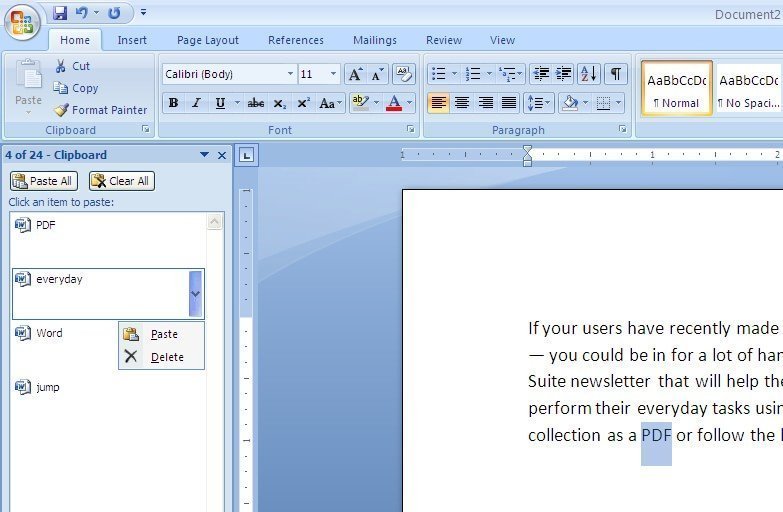Click the Sort paragraph icon
783x512 pixels.
[x=588, y=74]
